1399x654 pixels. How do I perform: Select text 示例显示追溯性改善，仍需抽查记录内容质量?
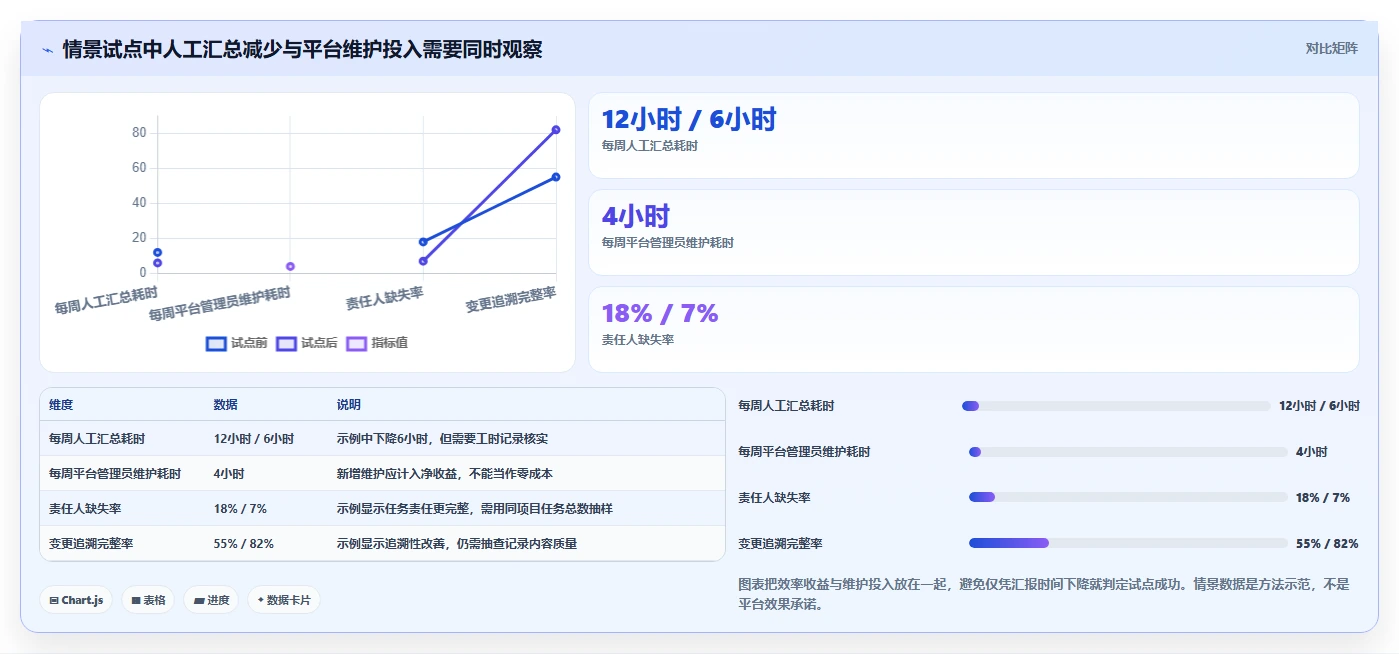(457, 544)
